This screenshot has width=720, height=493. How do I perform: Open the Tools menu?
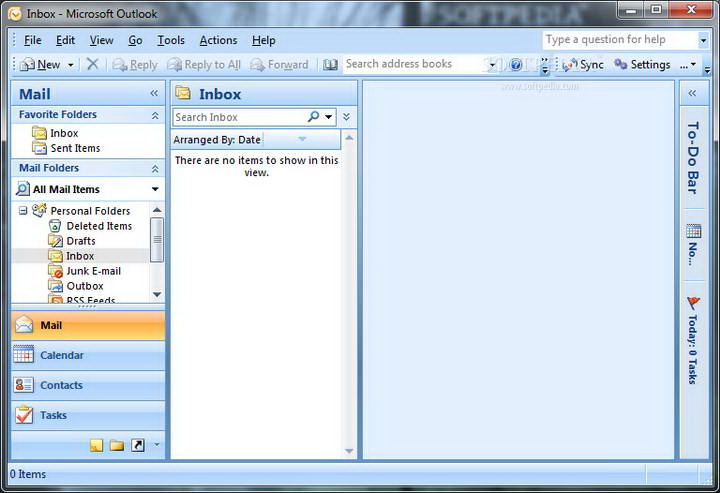pos(171,40)
